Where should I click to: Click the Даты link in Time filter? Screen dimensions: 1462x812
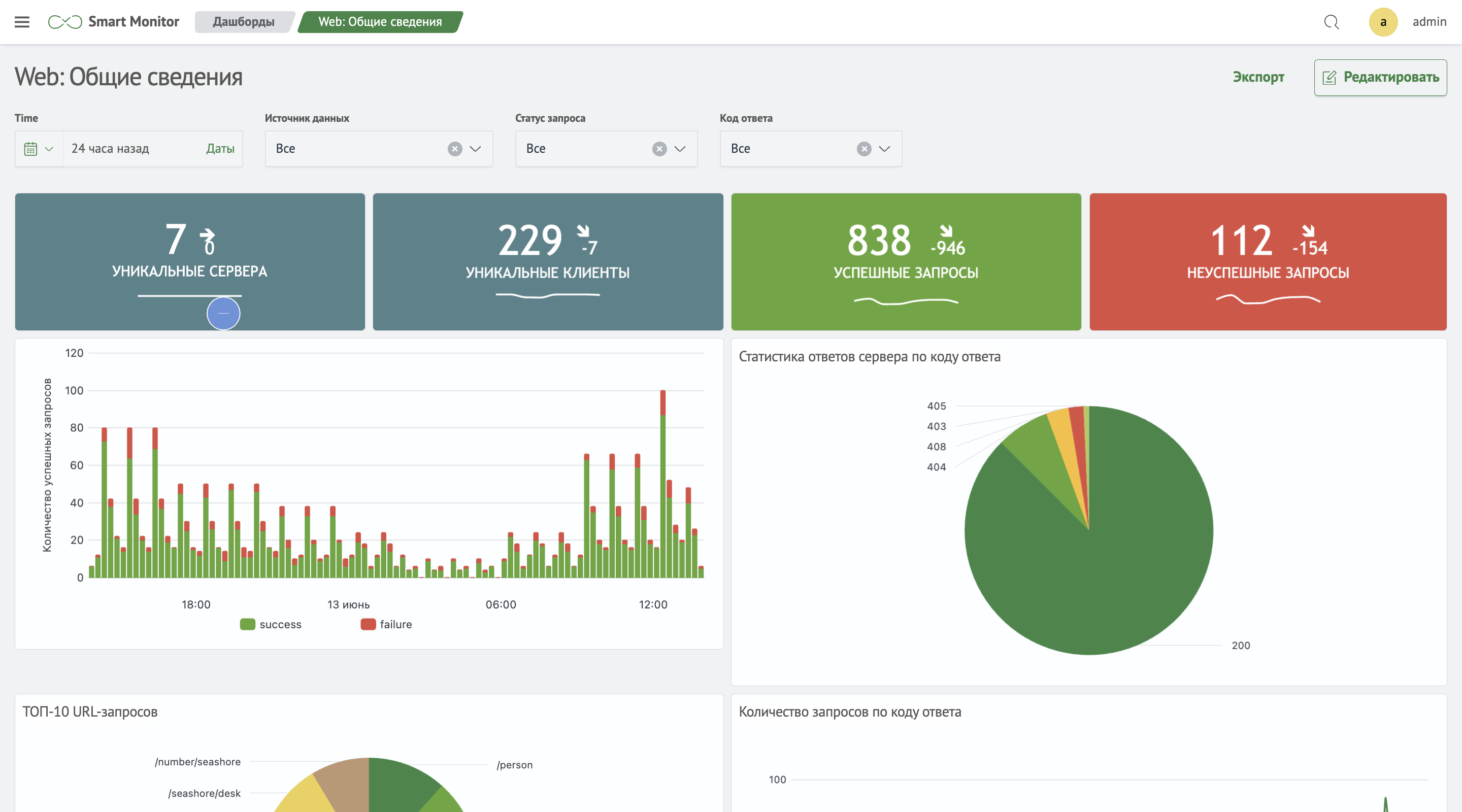pyautogui.click(x=220, y=149)
